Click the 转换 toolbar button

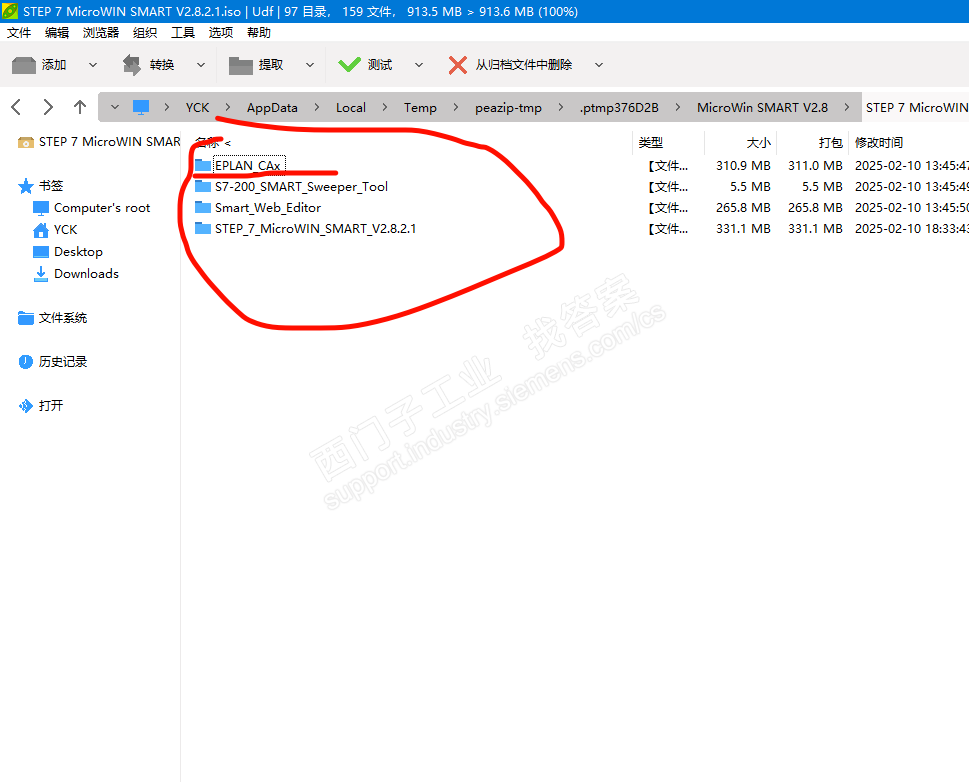pos(148,65)
